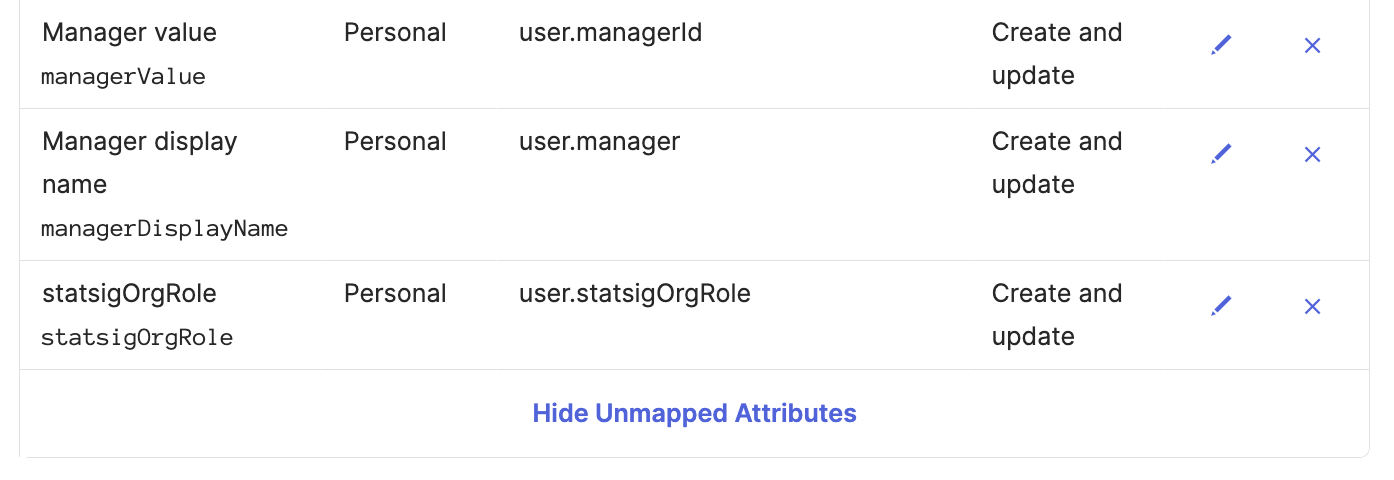Edit the Manager value attribute mapping
The width and height of the screenshot is (1394, 480).
(x=1221, y=45)
